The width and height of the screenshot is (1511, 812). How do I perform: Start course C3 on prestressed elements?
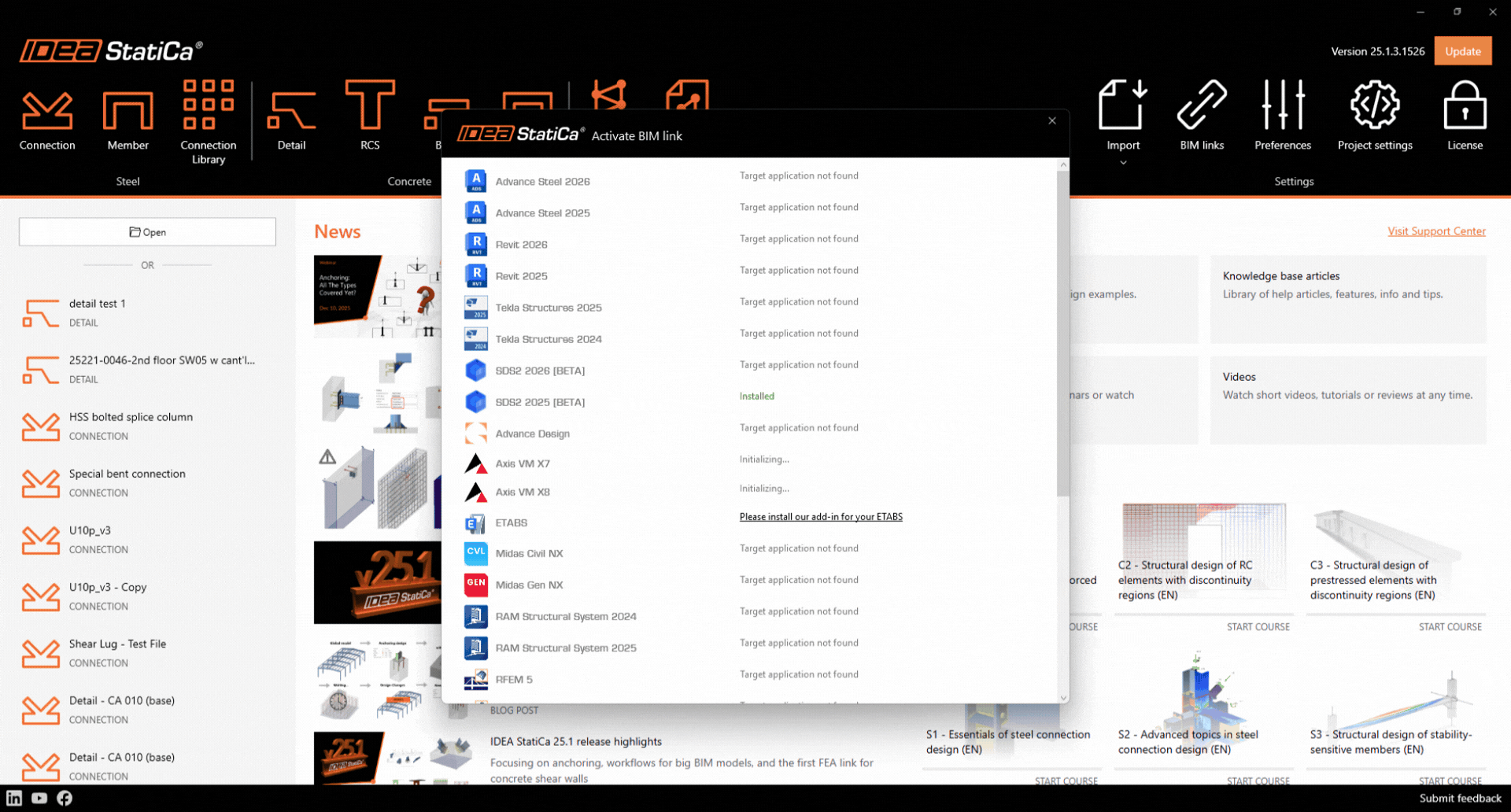click(1450, 627)
